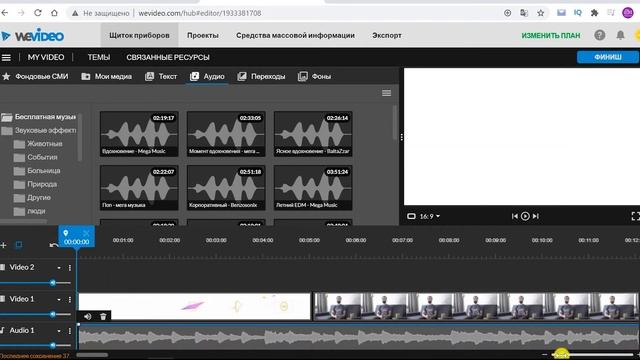Open Экспорт in top navigation

click(387, 36)
